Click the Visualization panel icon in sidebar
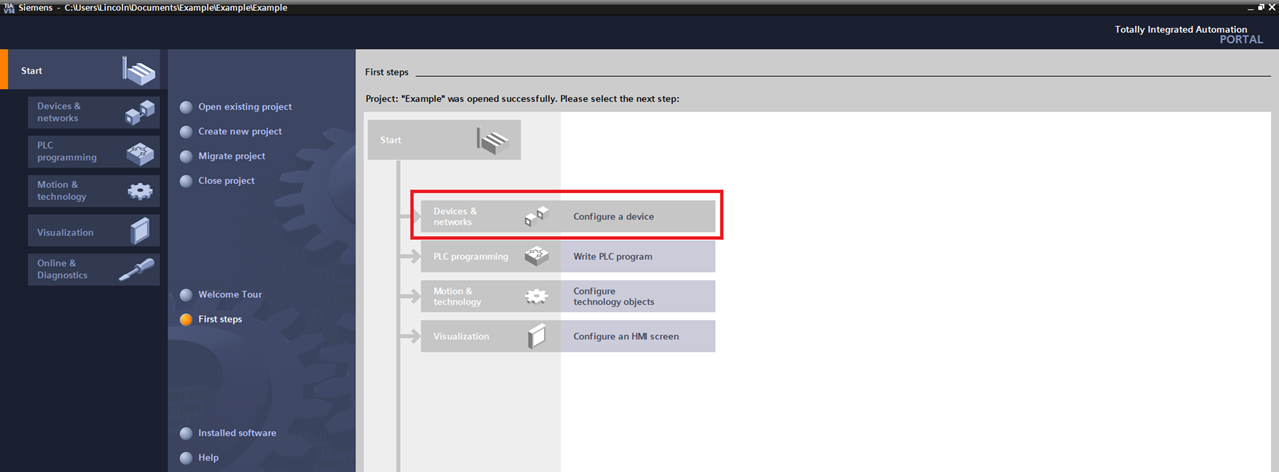 pos(140,231)
